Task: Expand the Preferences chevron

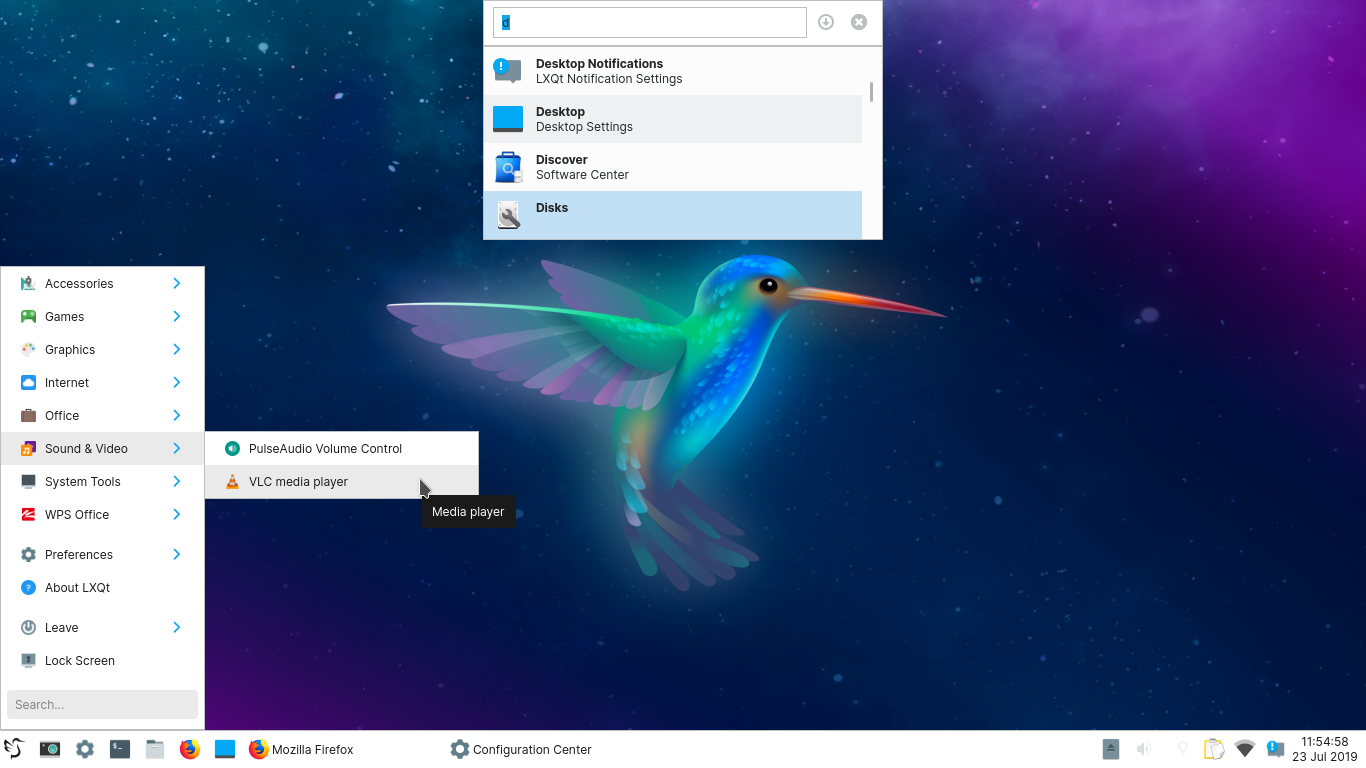Action: [176, 554]
